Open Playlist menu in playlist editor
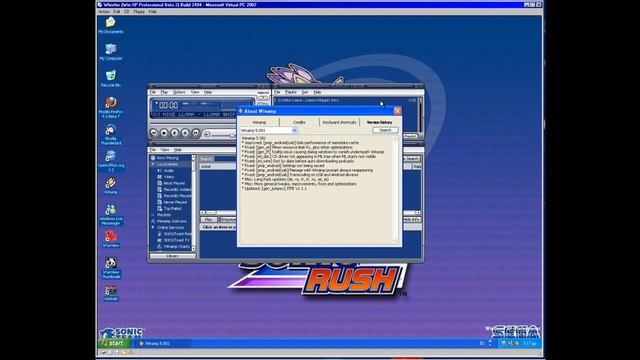The image size is (640, 360). coord(291,92)
